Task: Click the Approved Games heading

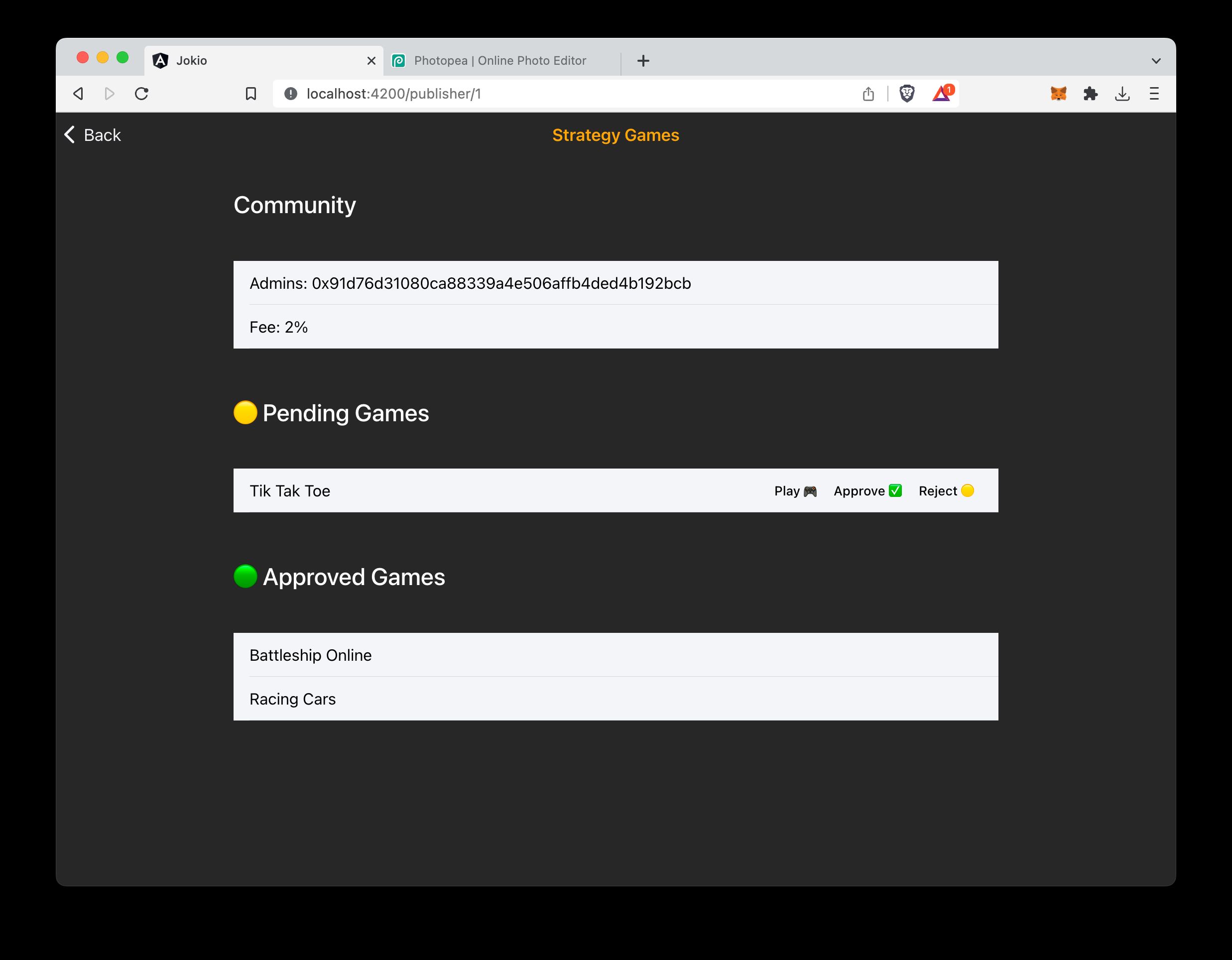Action: click(x=339, y=577)
